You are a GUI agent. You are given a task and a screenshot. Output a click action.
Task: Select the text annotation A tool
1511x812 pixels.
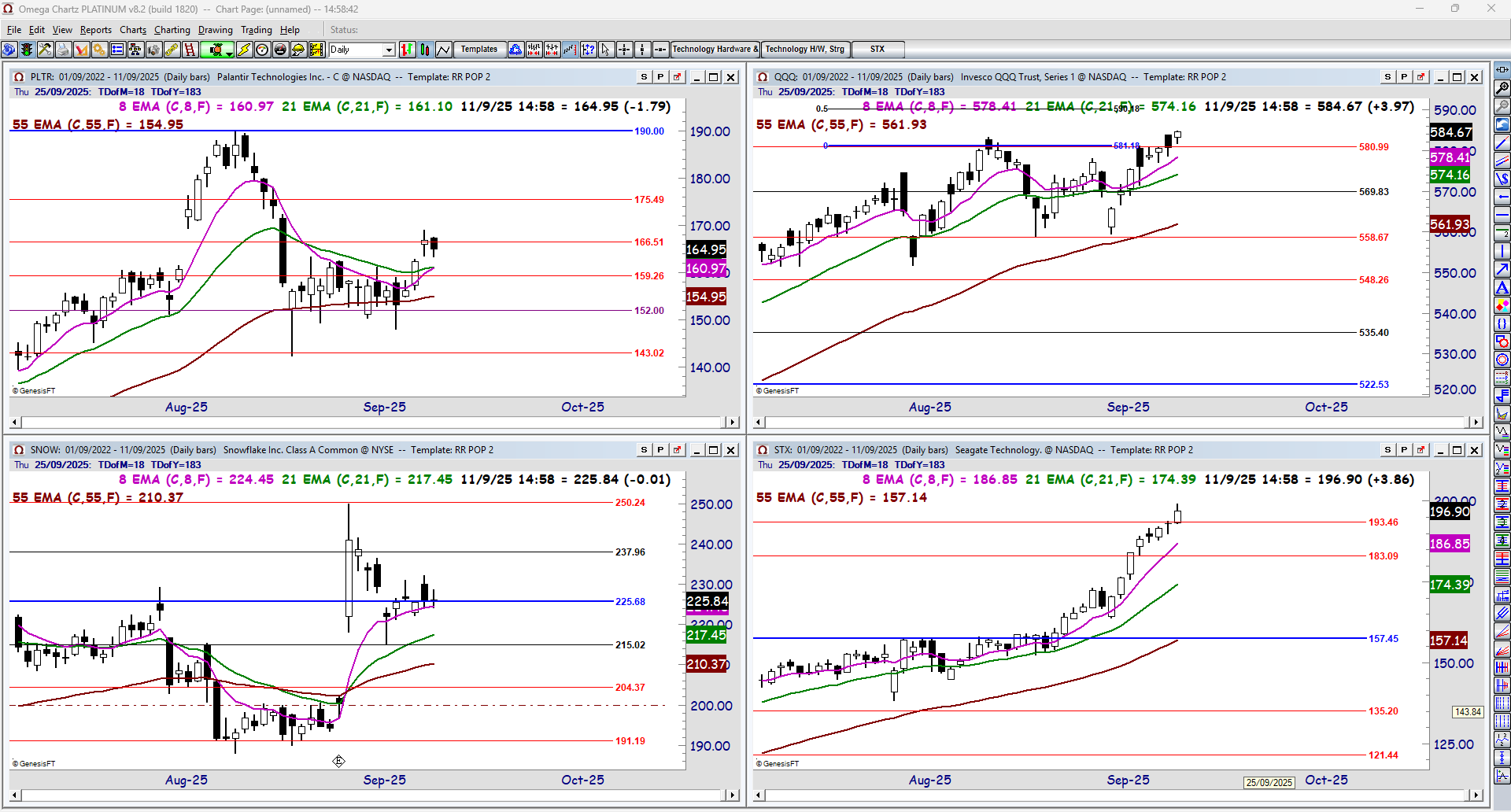point(1502,287)
